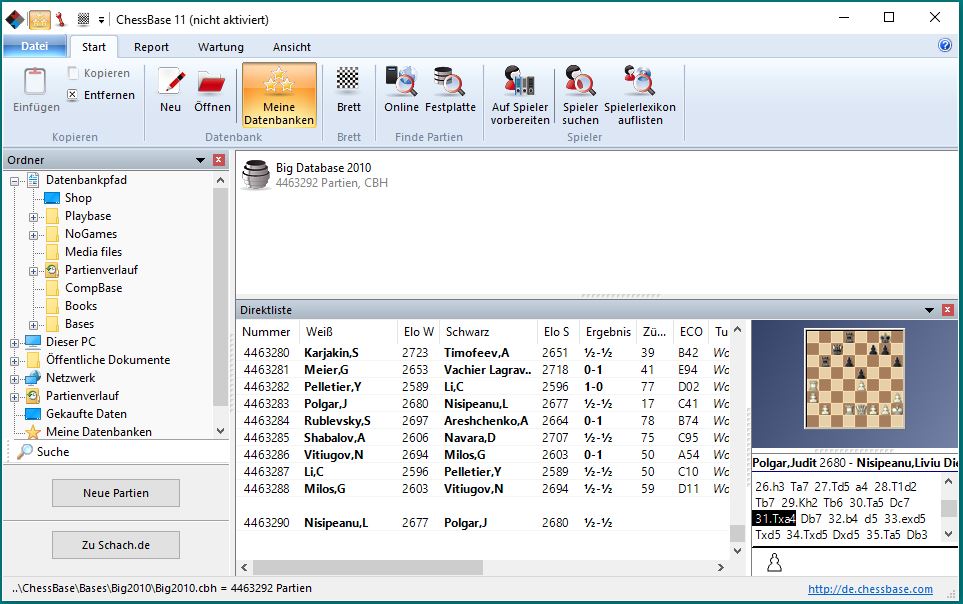Open the de.chessbase.com link
The image size is (963, 604).
tap(870, 590)
